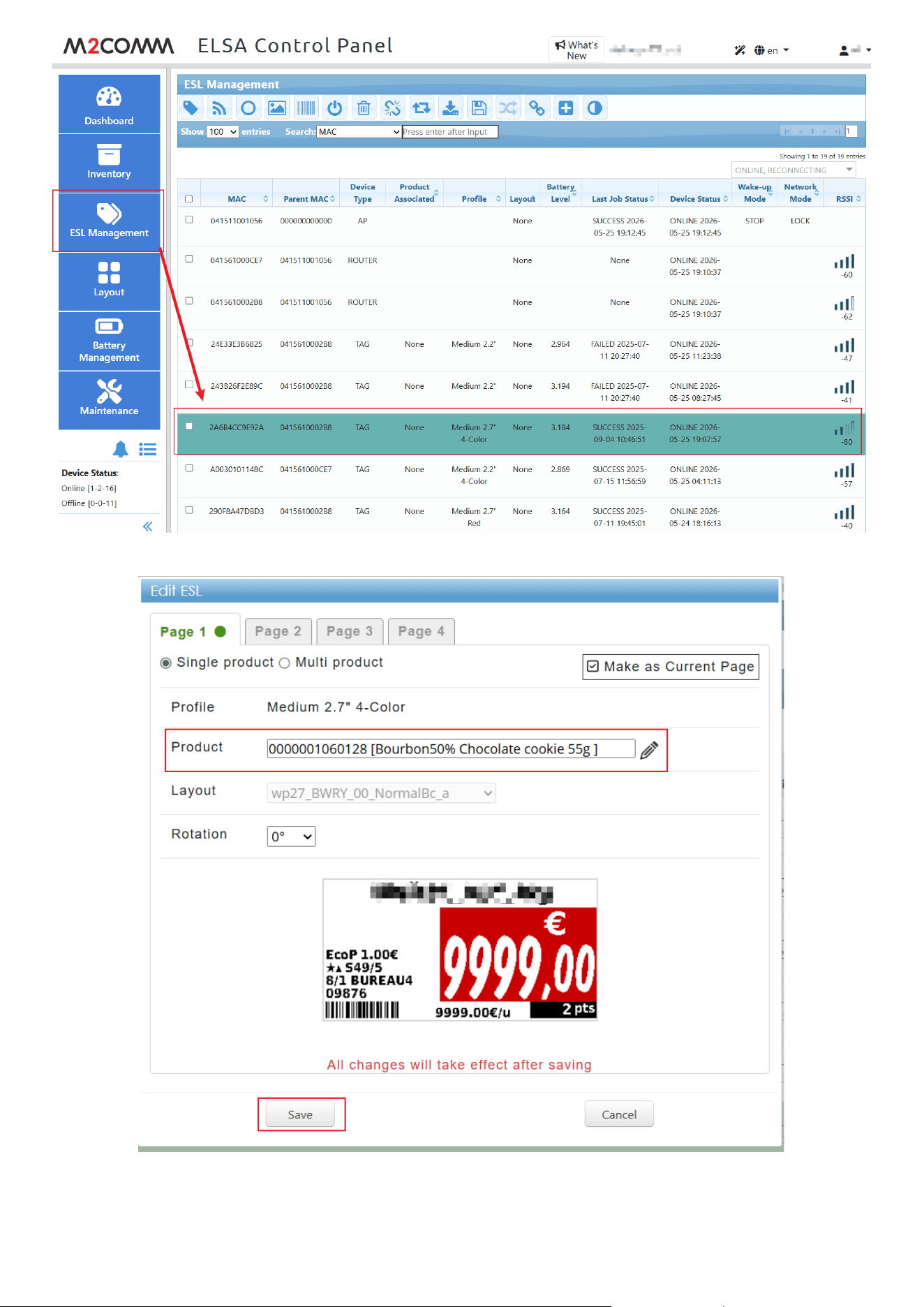Open the notification bell in sidebar

121,449
